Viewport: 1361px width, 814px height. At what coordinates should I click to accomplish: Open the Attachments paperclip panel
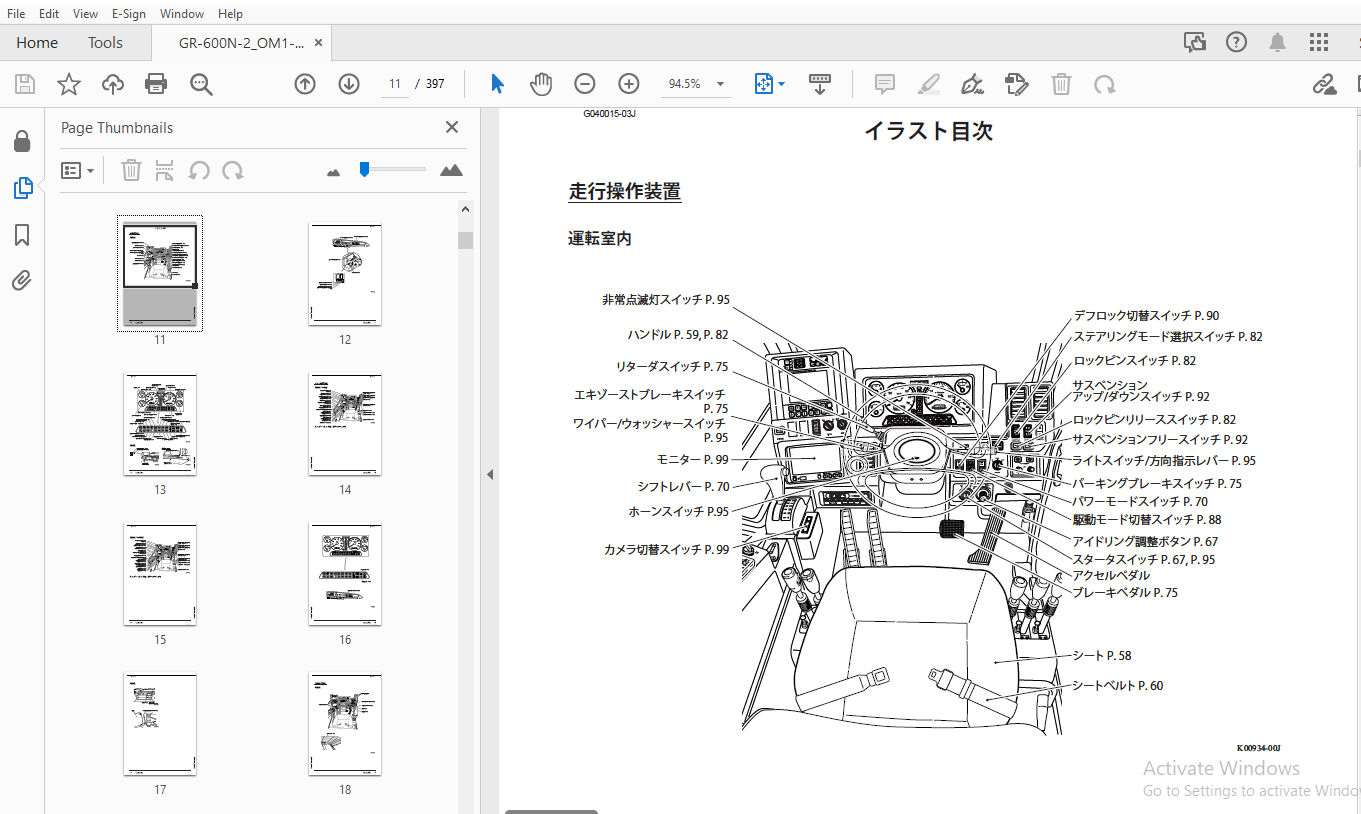pyautogui.click(x=22, y=280)
